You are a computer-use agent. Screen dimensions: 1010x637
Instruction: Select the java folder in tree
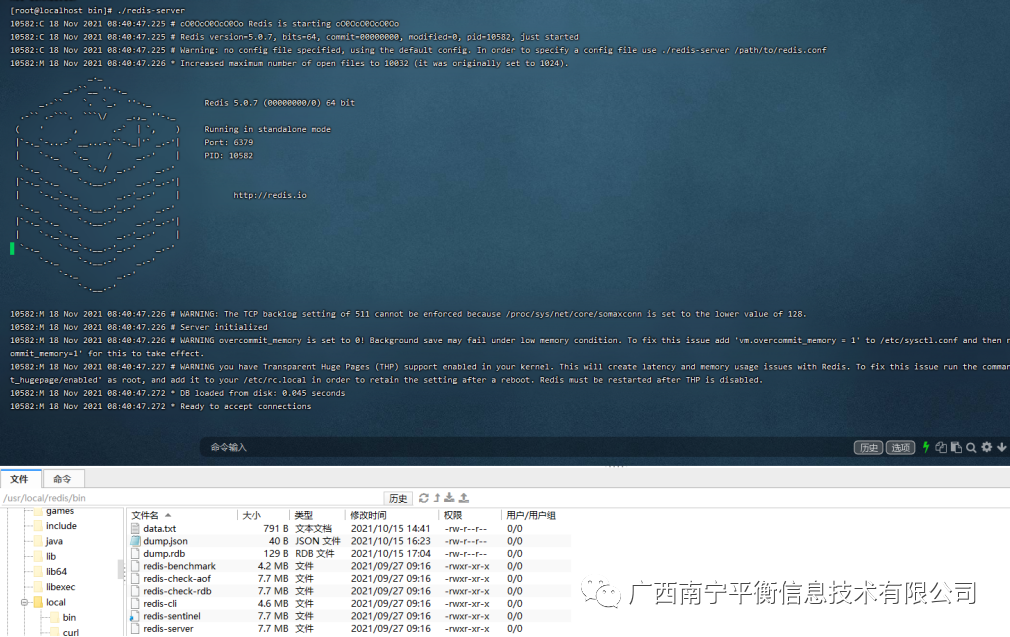[54, 541]
